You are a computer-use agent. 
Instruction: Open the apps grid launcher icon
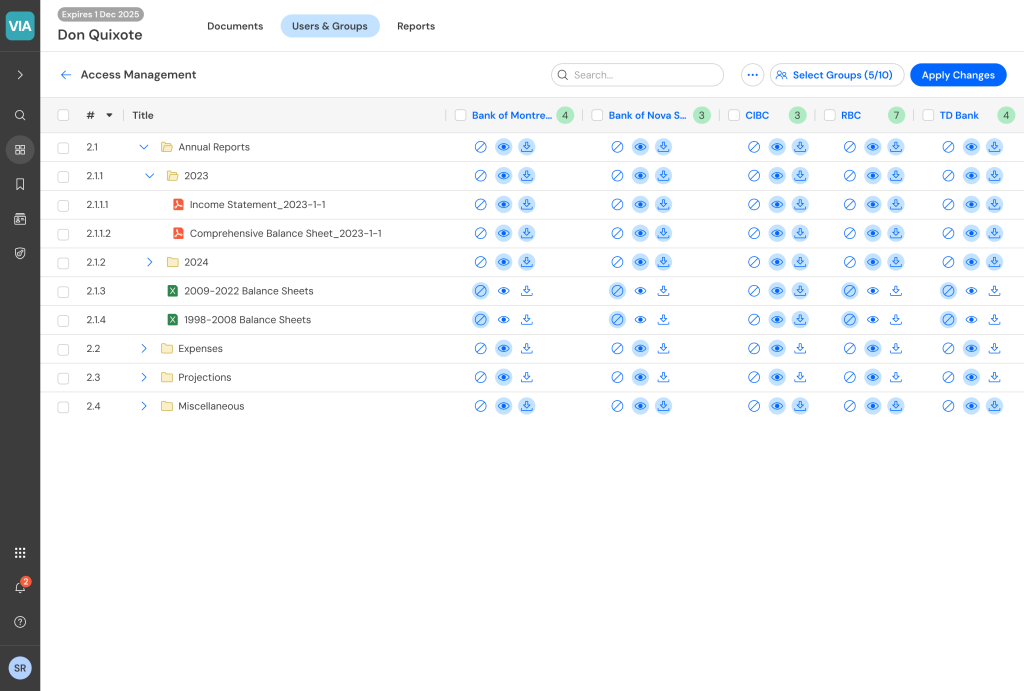(x=20, y=553)
